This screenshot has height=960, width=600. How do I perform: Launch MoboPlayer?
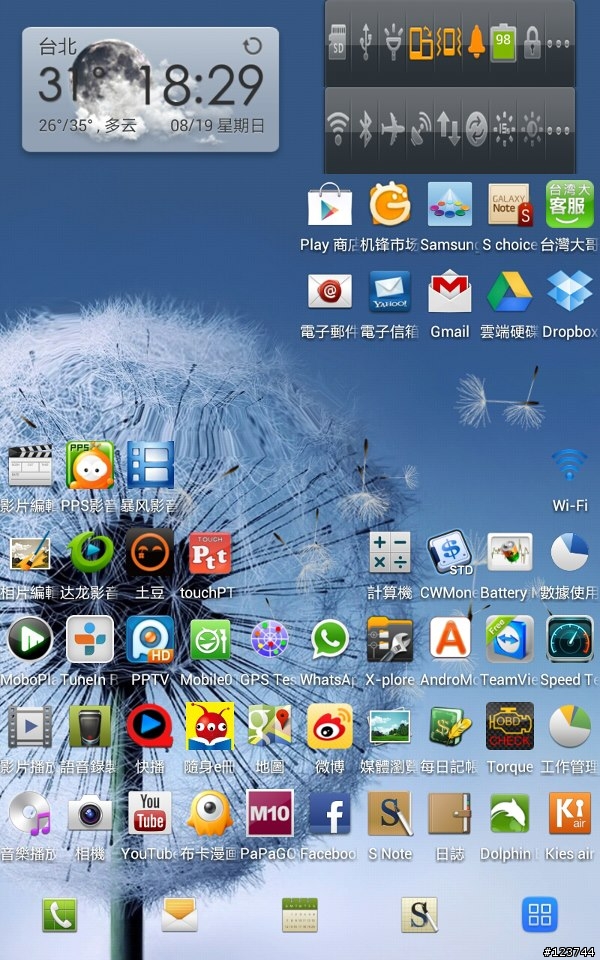(30, 639)
